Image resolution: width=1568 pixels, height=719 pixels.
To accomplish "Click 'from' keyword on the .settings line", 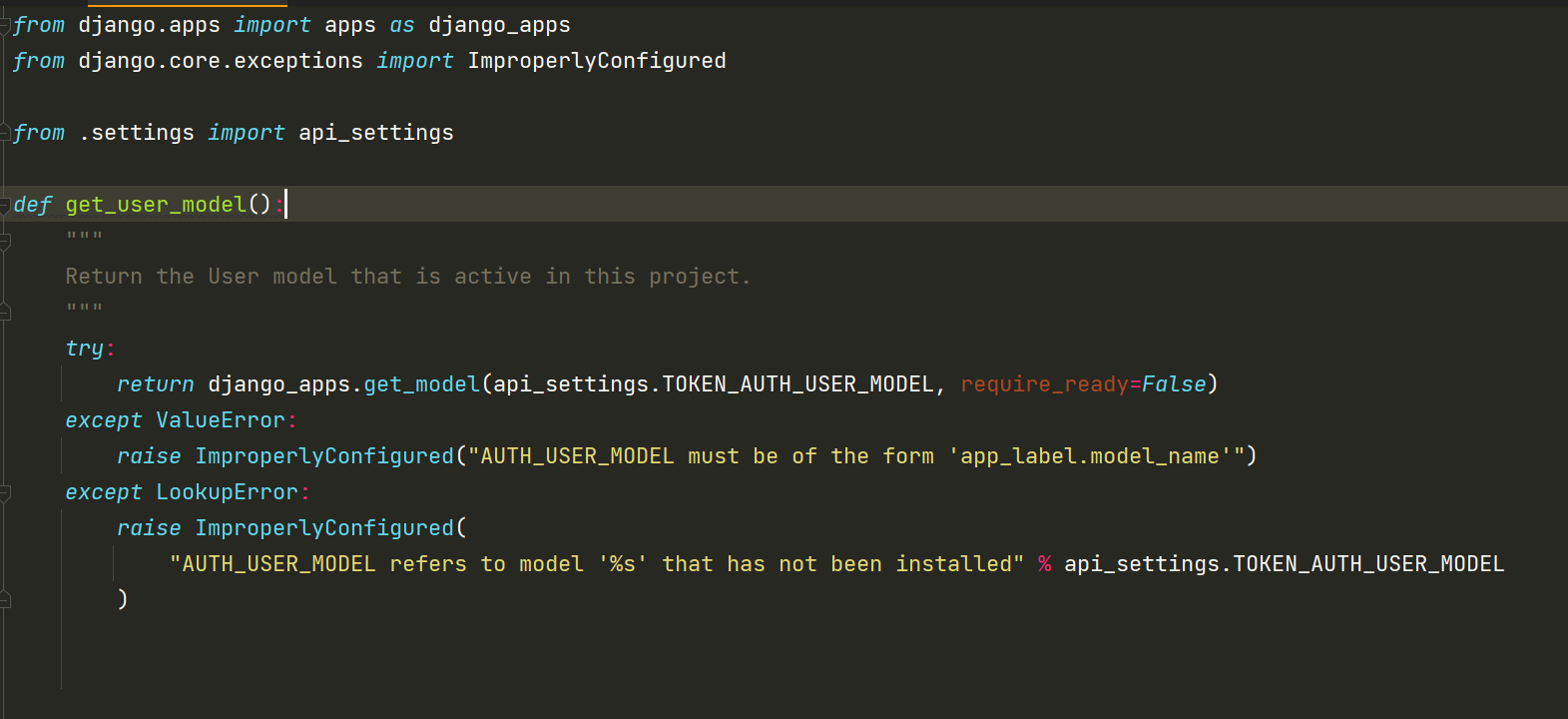I will (x=39, y=133).
